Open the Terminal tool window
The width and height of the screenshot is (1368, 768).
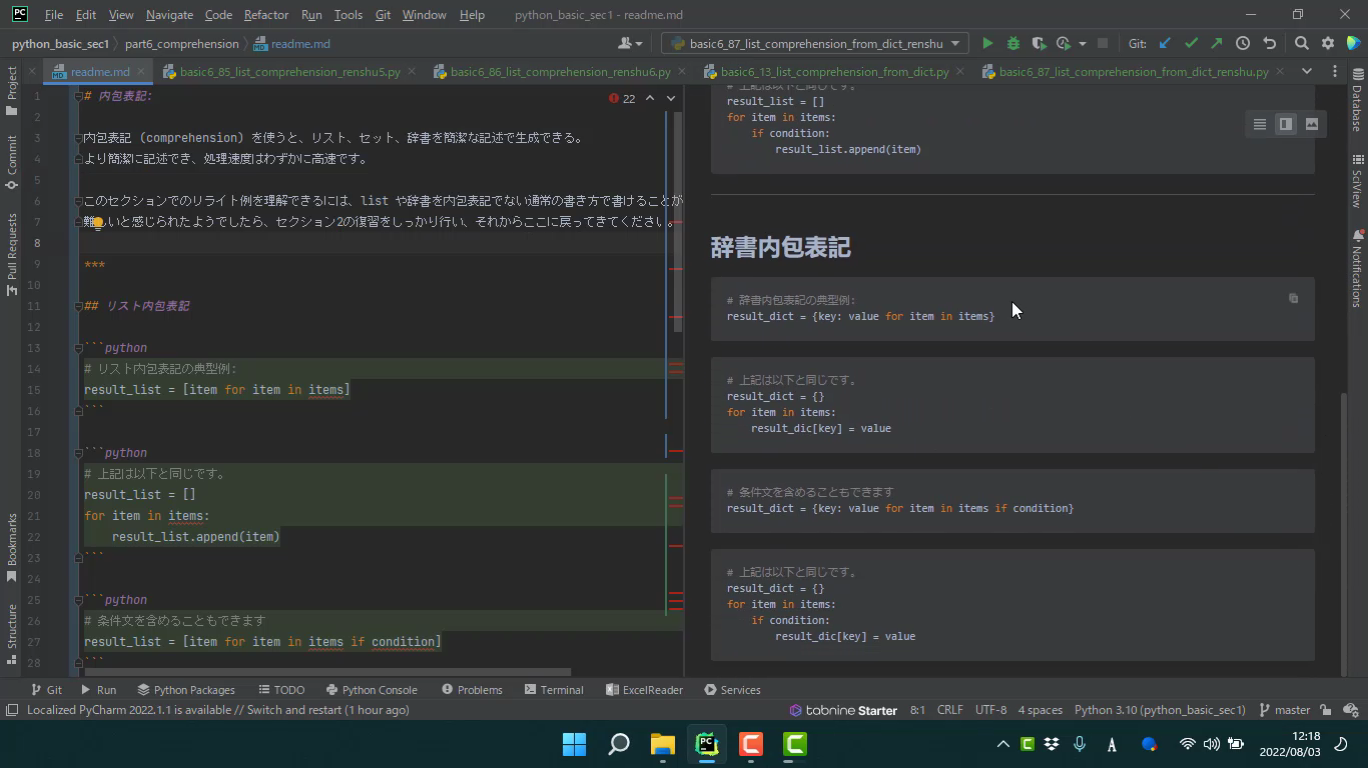pos(553,690)
